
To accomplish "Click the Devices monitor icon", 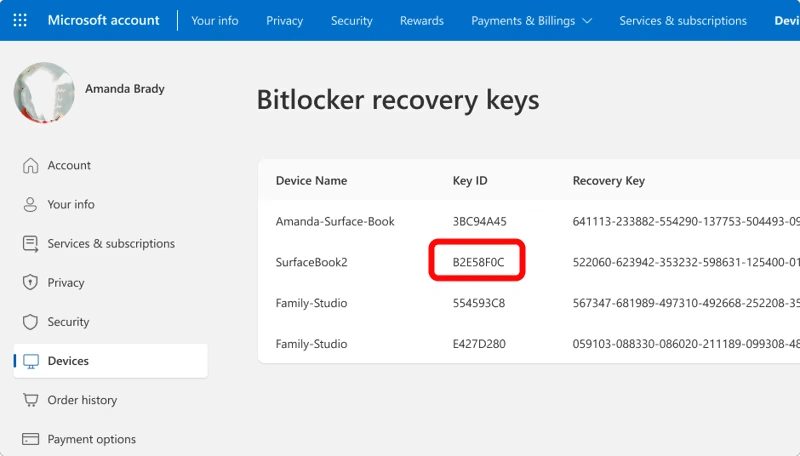I will point(31,361).
